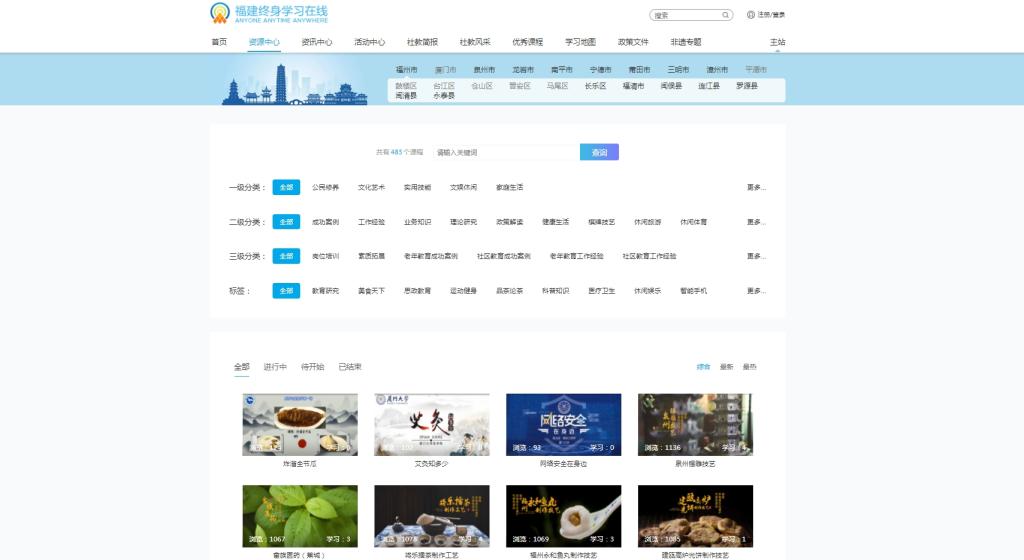Select 福州市 in the city list
Viewport: 1024px width, 560px height.
click(x=406, y=70)
